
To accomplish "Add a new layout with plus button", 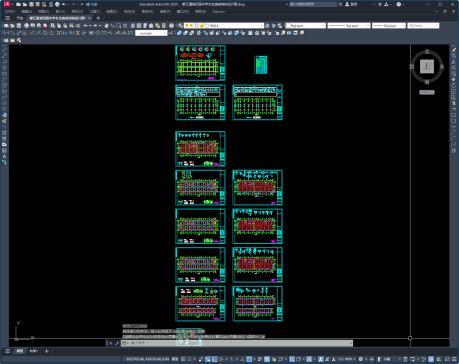I will tap(47, 351).
